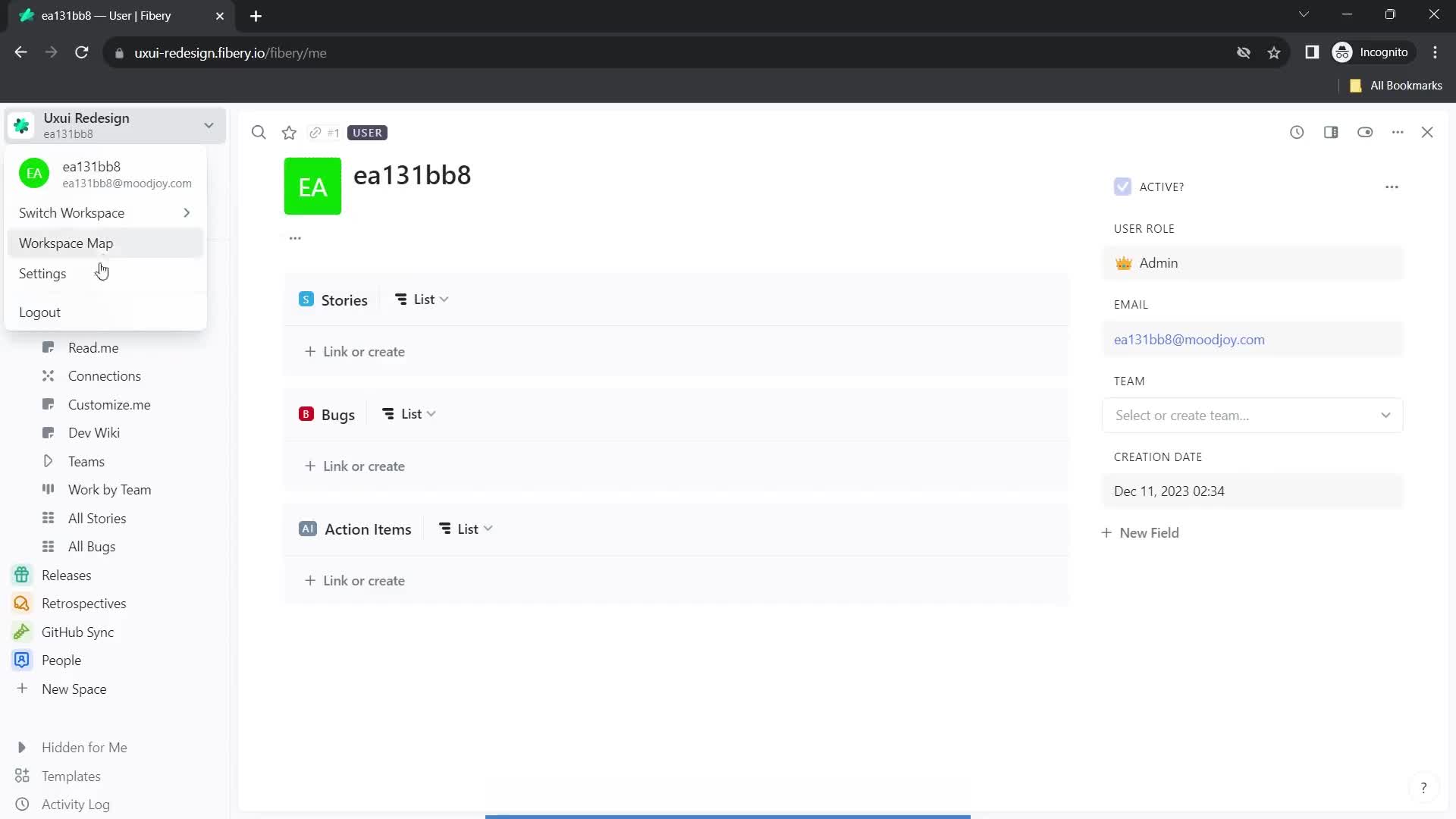Expand the Stories list view dropdown
Image resolution: width=1456 pixels, height=819 pixels.
point(446,299)
